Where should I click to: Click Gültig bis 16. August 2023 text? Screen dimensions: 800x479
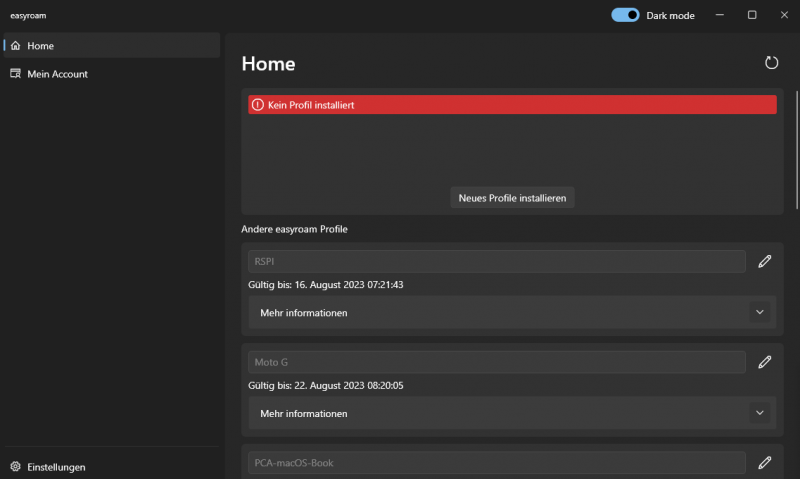point(326,285)
